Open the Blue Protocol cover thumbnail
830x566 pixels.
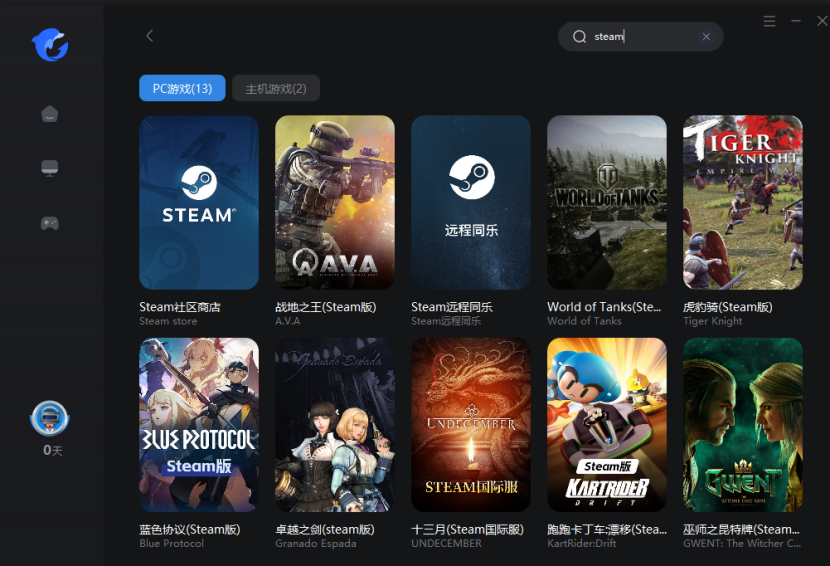(199, 425)
